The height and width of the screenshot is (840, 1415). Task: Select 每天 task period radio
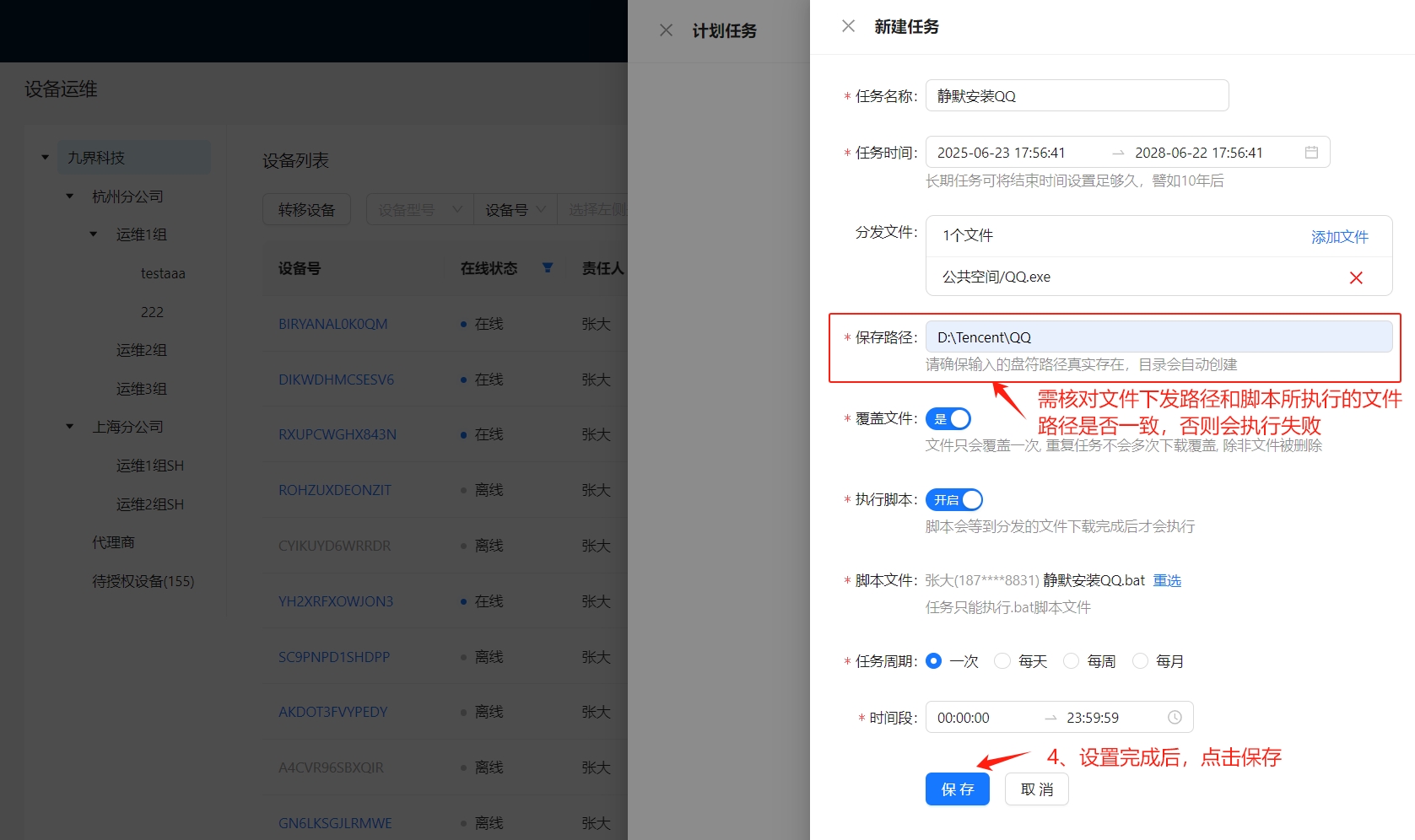coord(1002,661)
